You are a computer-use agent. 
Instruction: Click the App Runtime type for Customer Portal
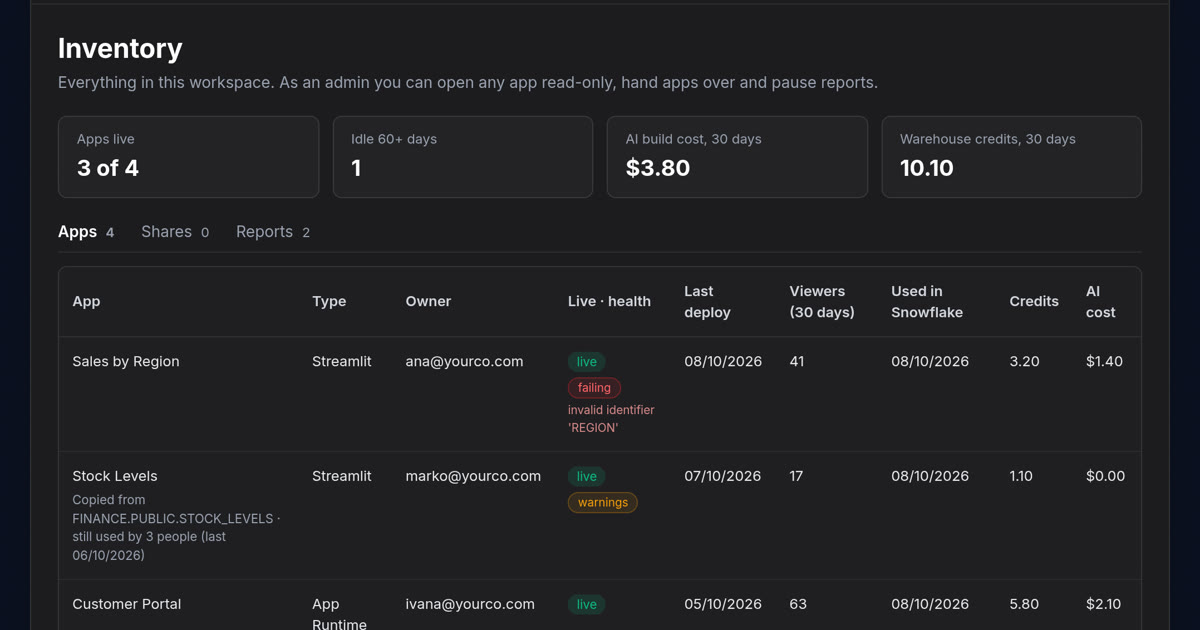click(339, 614)
